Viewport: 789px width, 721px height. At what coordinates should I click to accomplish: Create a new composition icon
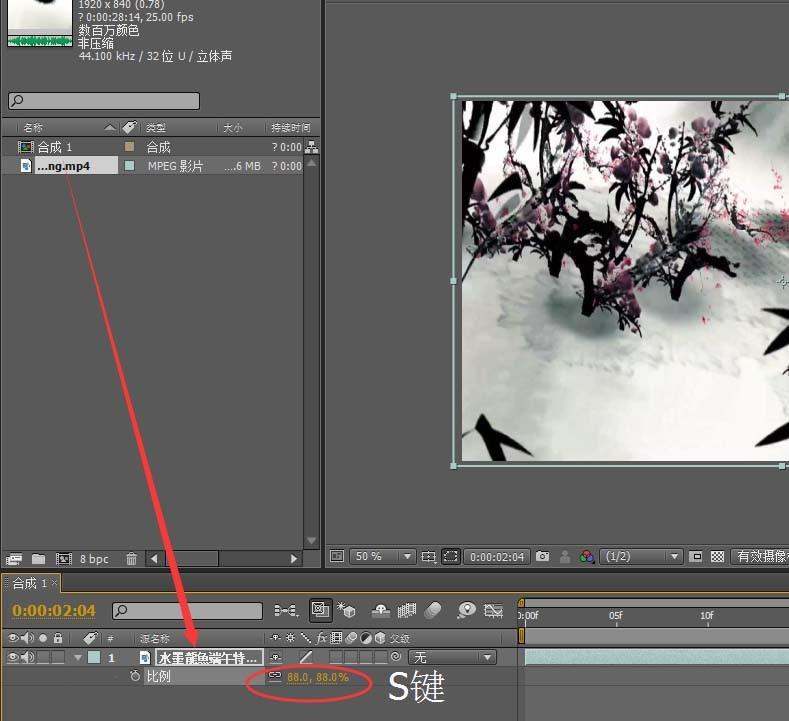click(63, 559)
